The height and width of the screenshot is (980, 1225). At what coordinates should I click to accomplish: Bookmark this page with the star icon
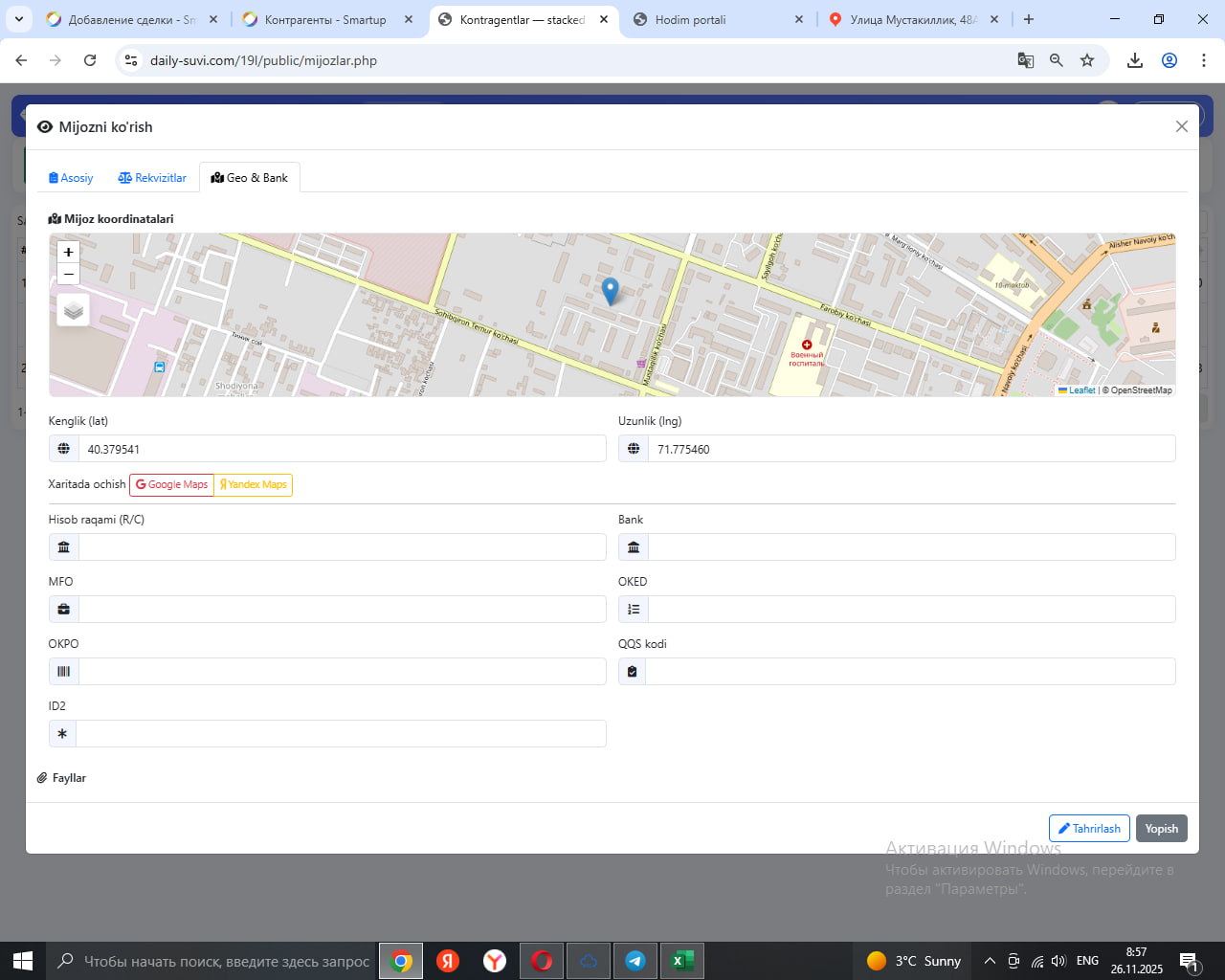pyautogui.click(x=1087, y=60)
